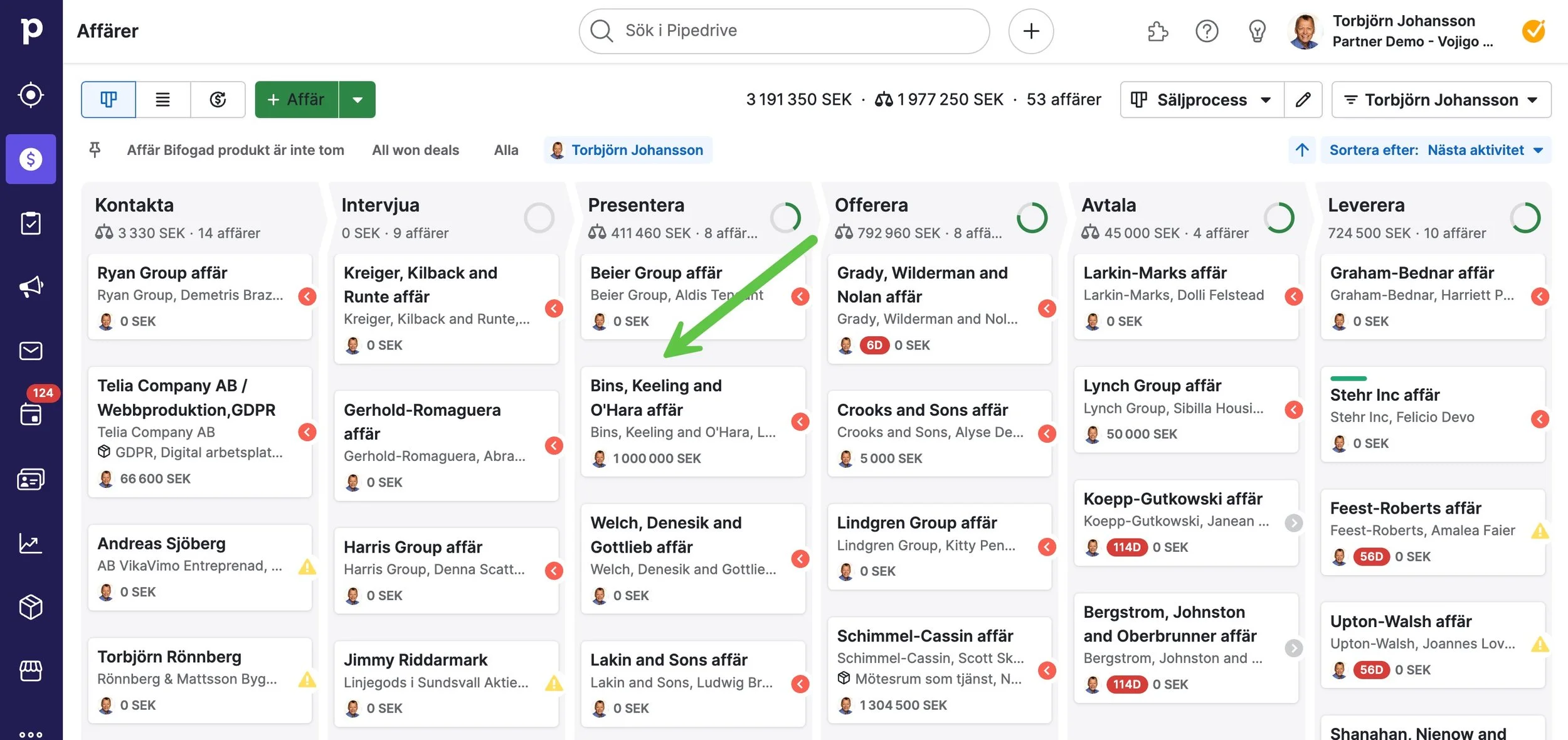Image resolution: width=1568 pixels, height=740 pixels.
Task: Open the Insights chart icon in sidebar
Action: pos(31,543)
